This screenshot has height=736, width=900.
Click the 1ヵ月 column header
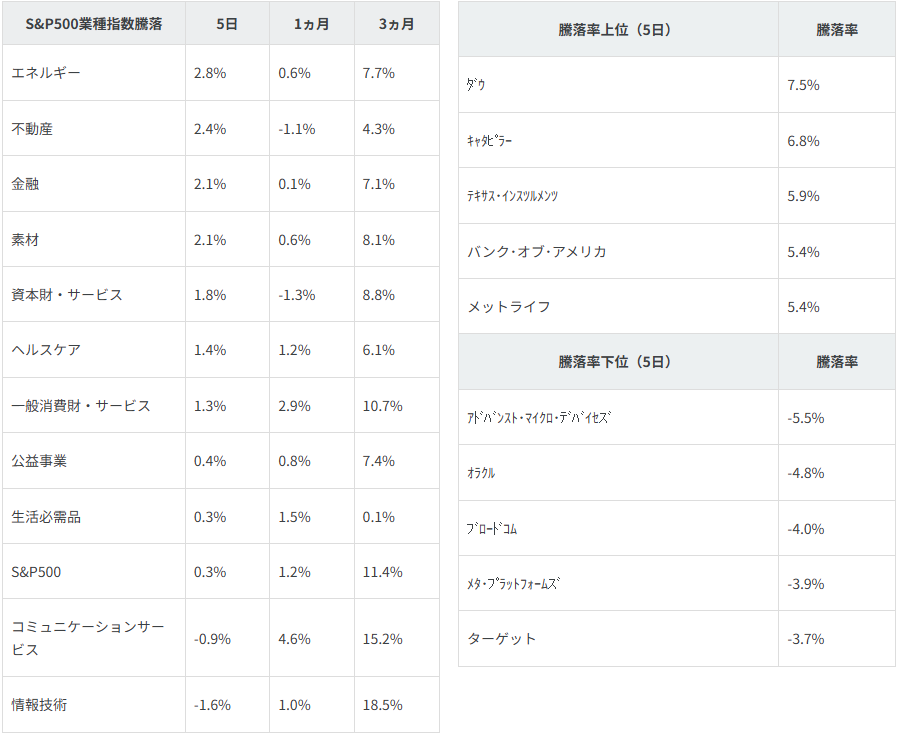point(311,24)
